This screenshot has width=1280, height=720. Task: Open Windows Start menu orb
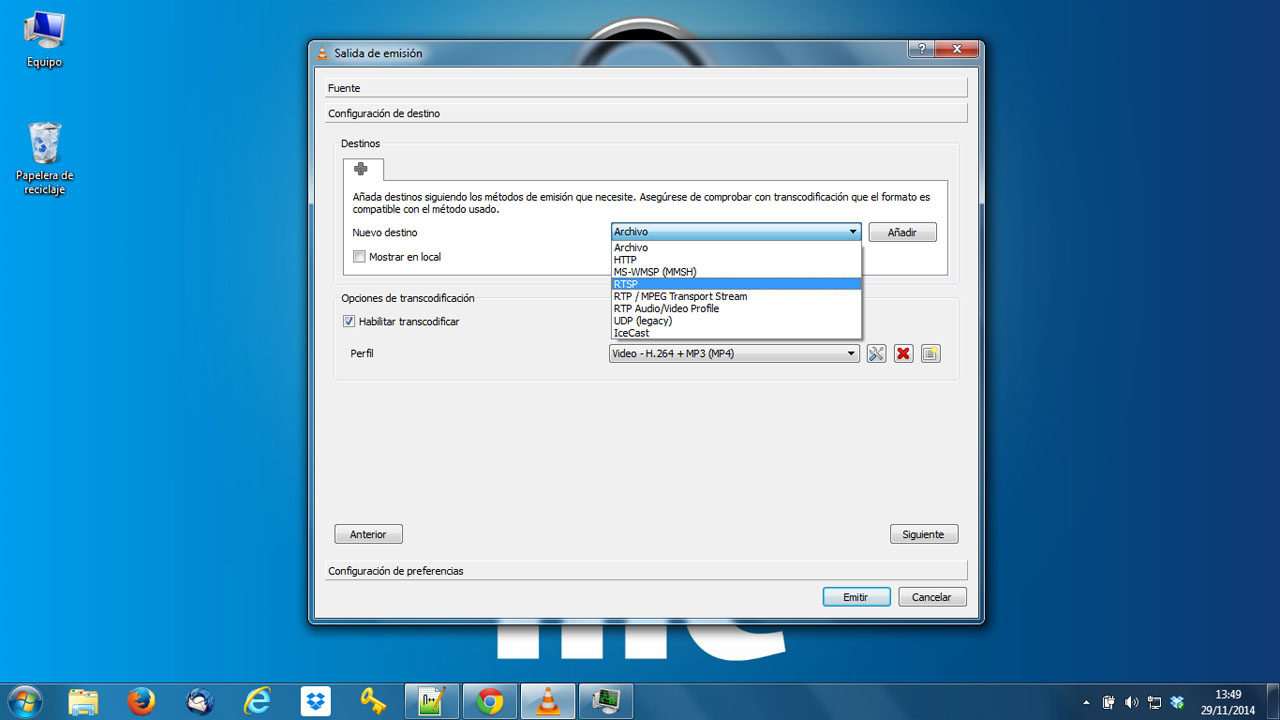[24, 702]
